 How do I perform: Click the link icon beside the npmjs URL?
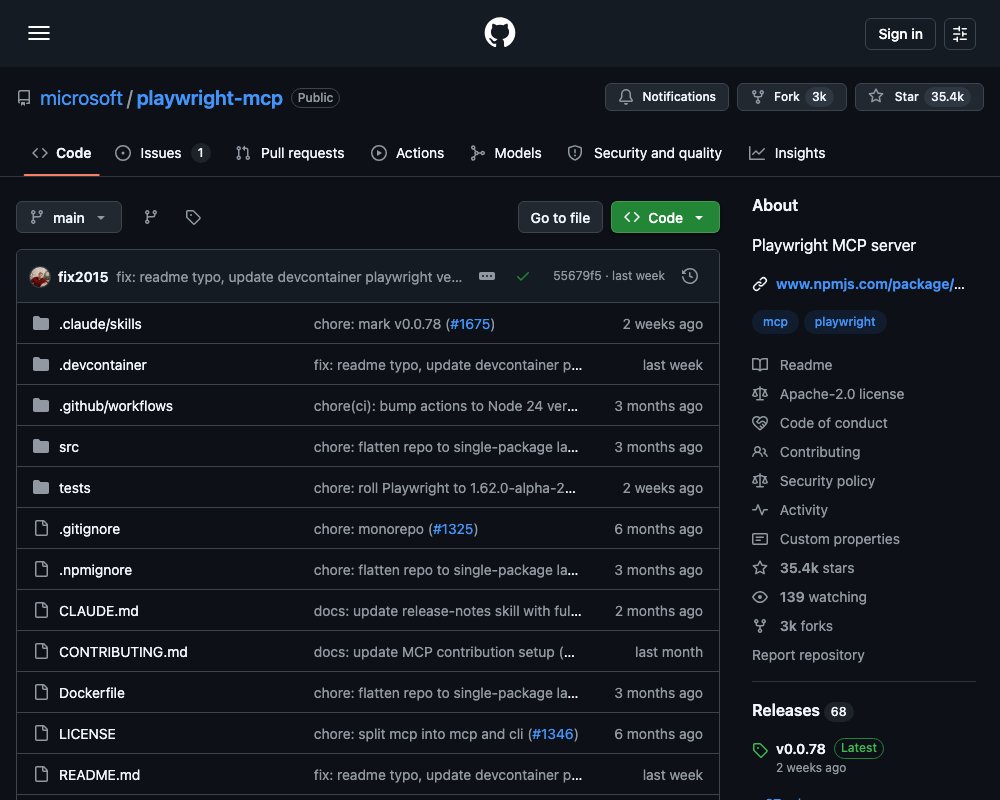pos(760,284)
